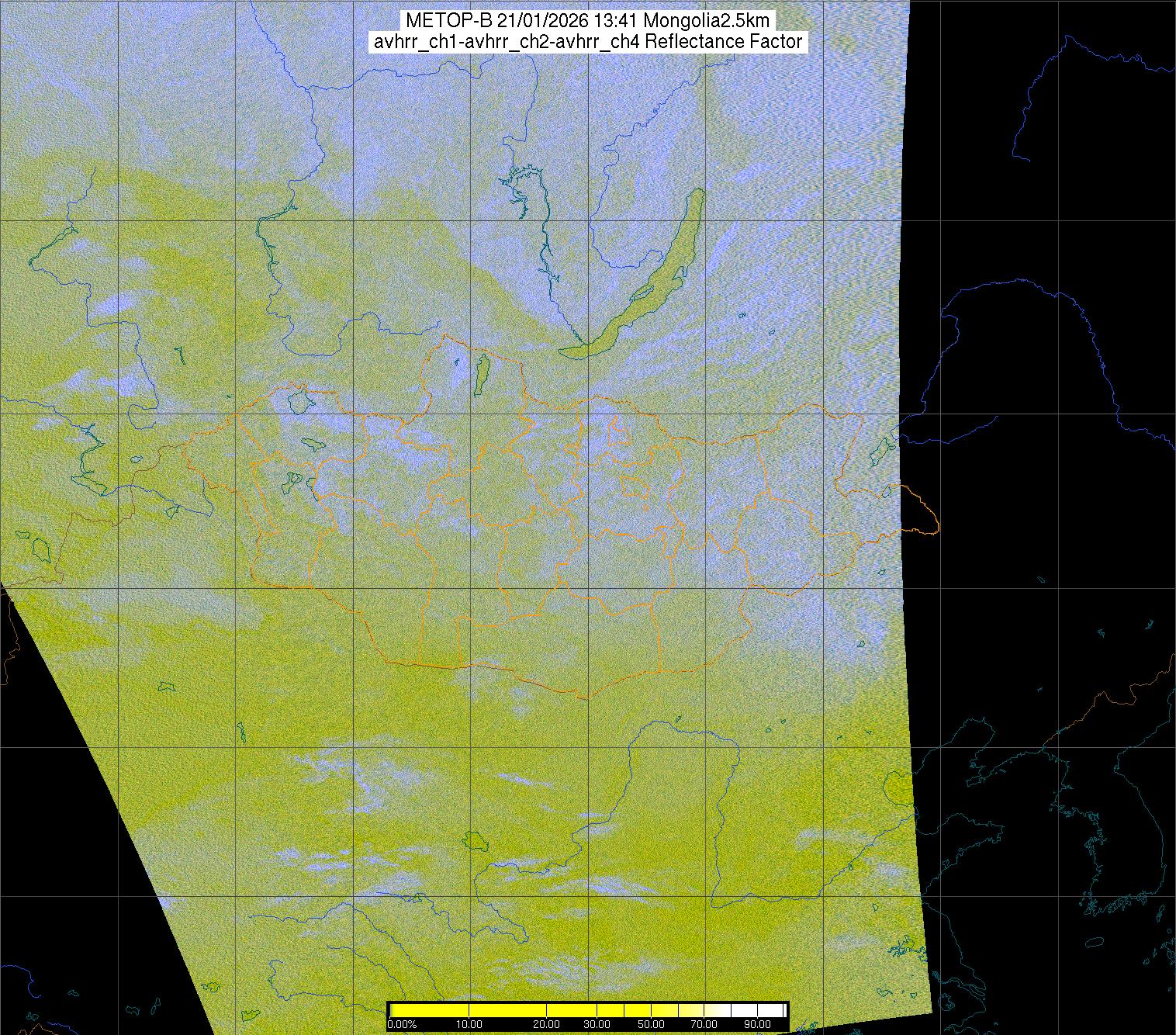Select the 20.00 label on the colorbar
This screenshot has width=1176, height=1035.
tap(548, 1025)
